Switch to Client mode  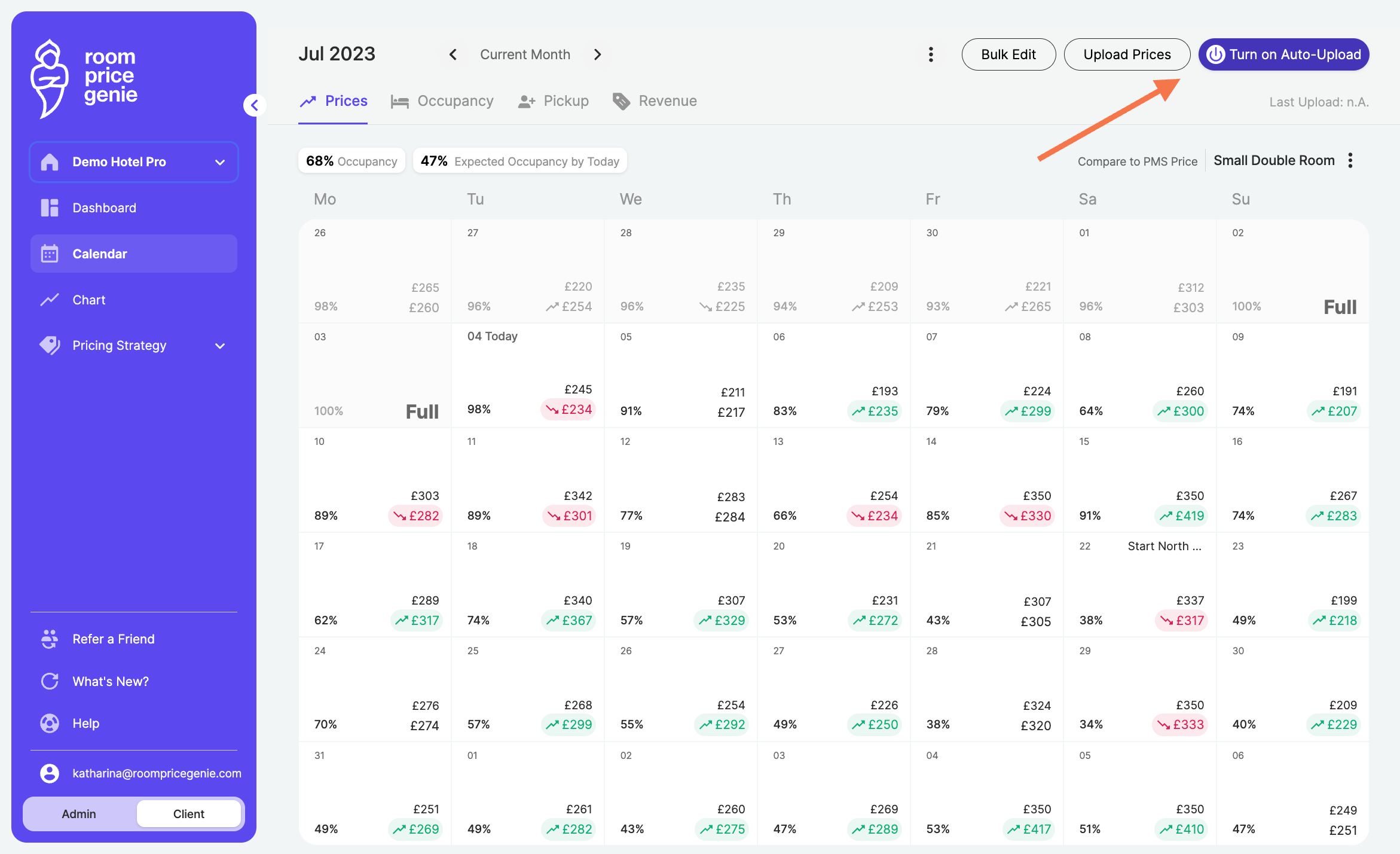[188, 814]
